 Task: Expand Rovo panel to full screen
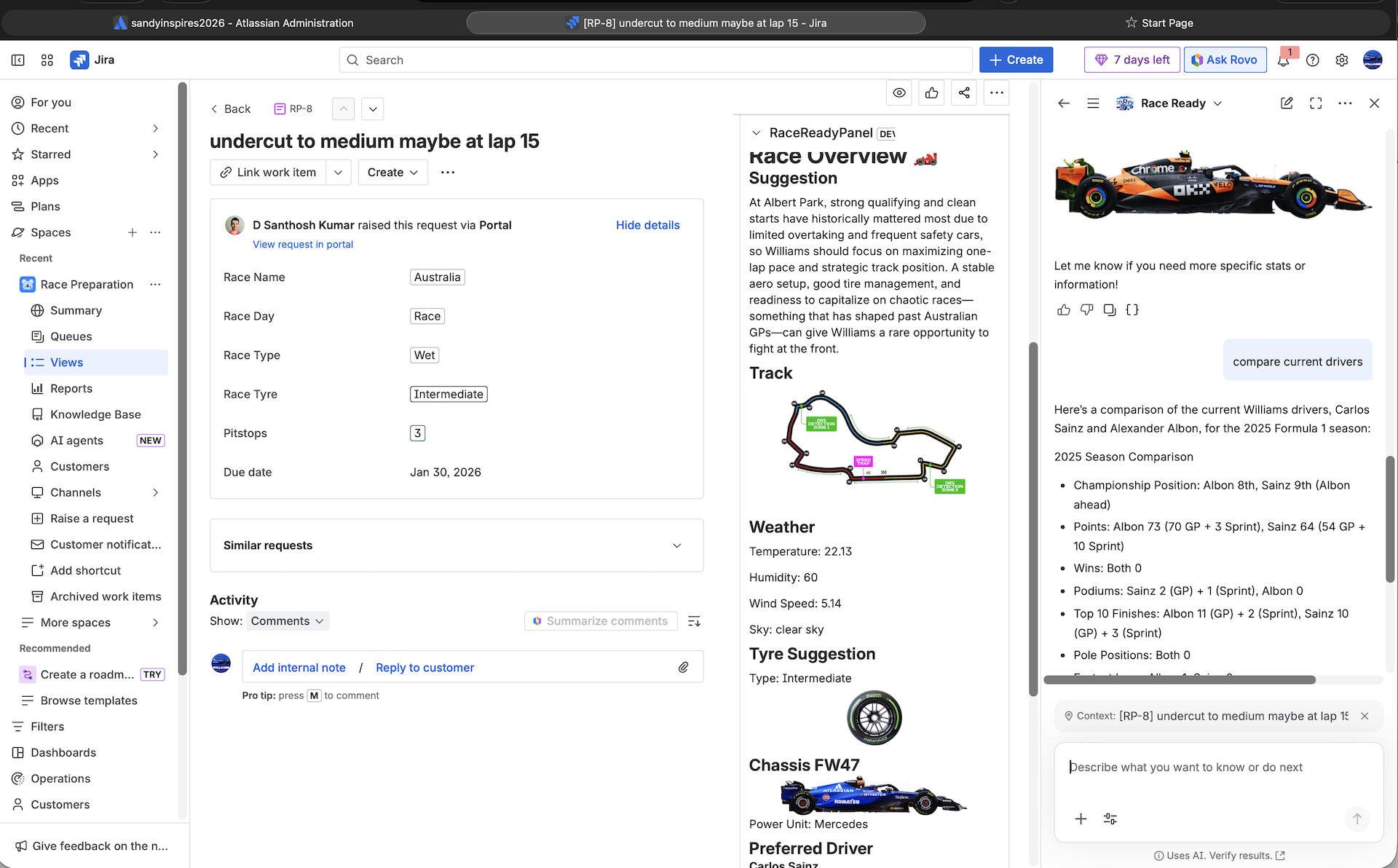click(x=1316, y=103)
